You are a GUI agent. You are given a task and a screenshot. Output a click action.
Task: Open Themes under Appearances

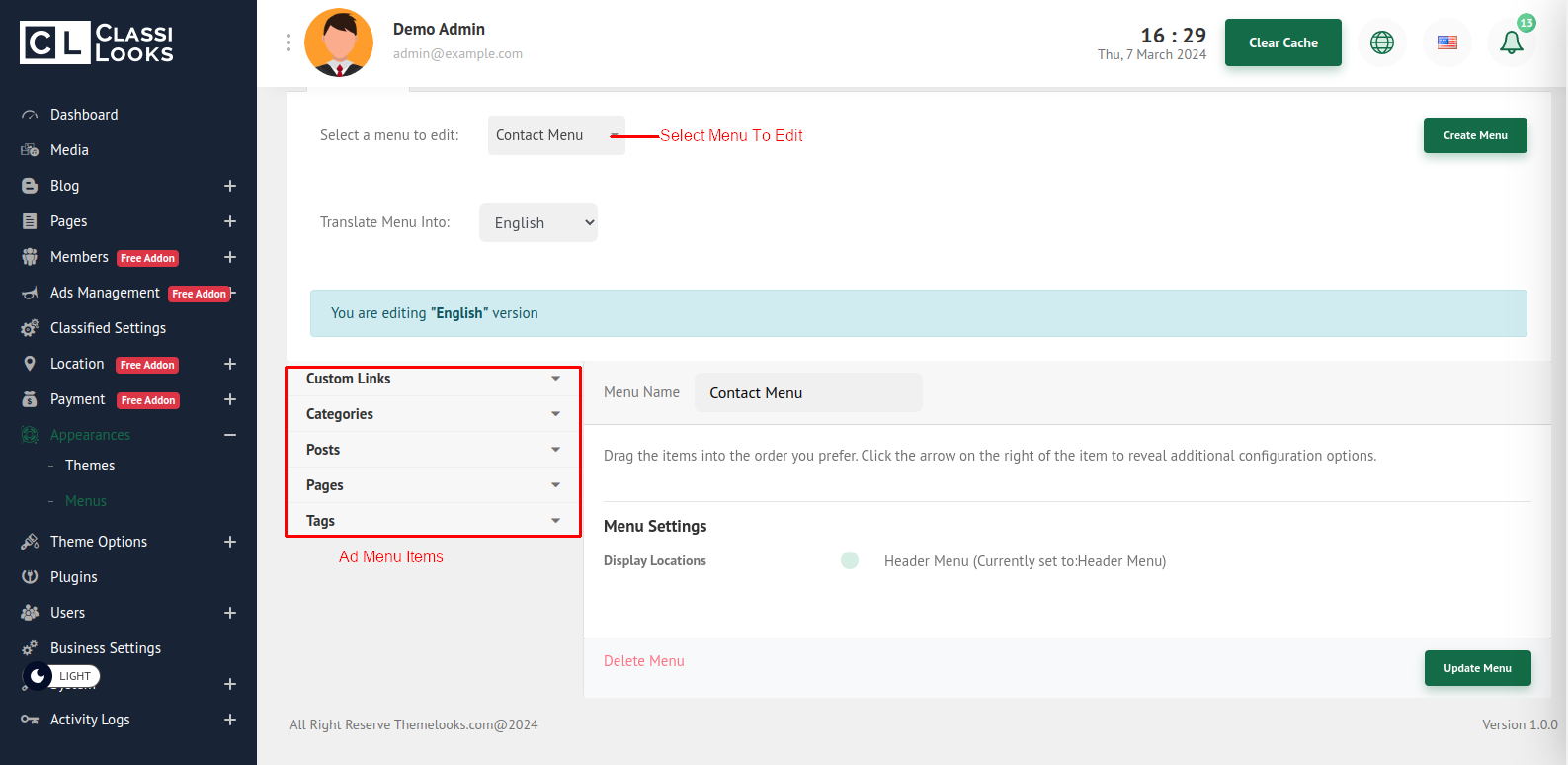pyautogui.click(x=90, y=466)
